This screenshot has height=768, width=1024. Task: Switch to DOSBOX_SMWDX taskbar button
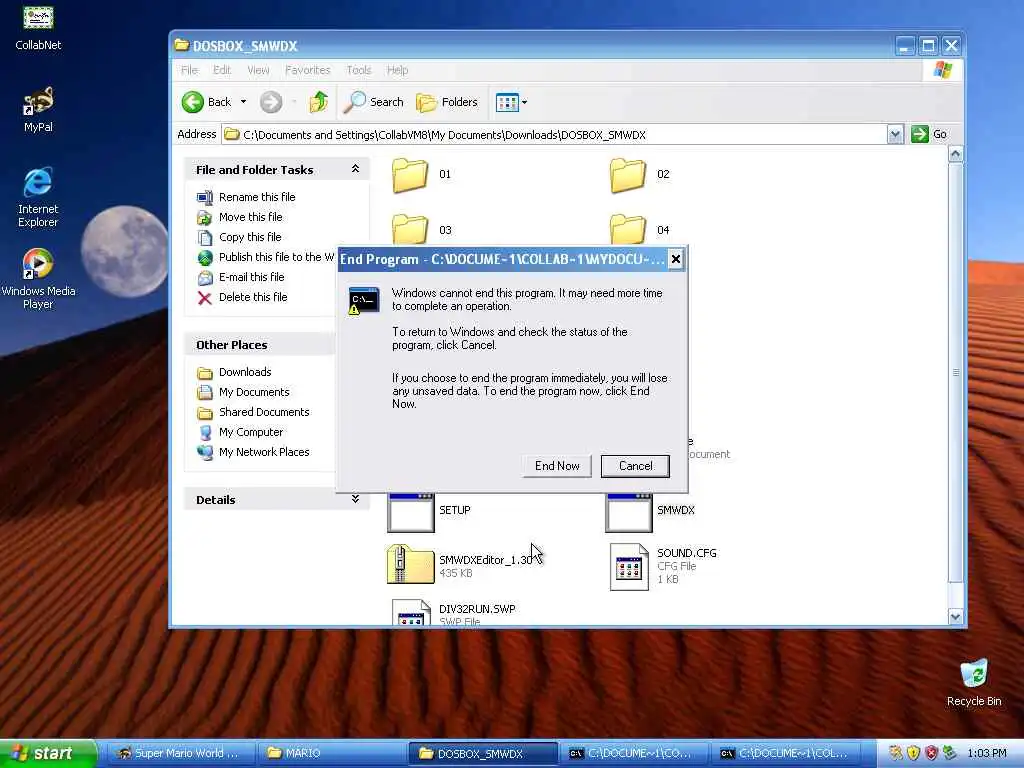coord(483,753)
